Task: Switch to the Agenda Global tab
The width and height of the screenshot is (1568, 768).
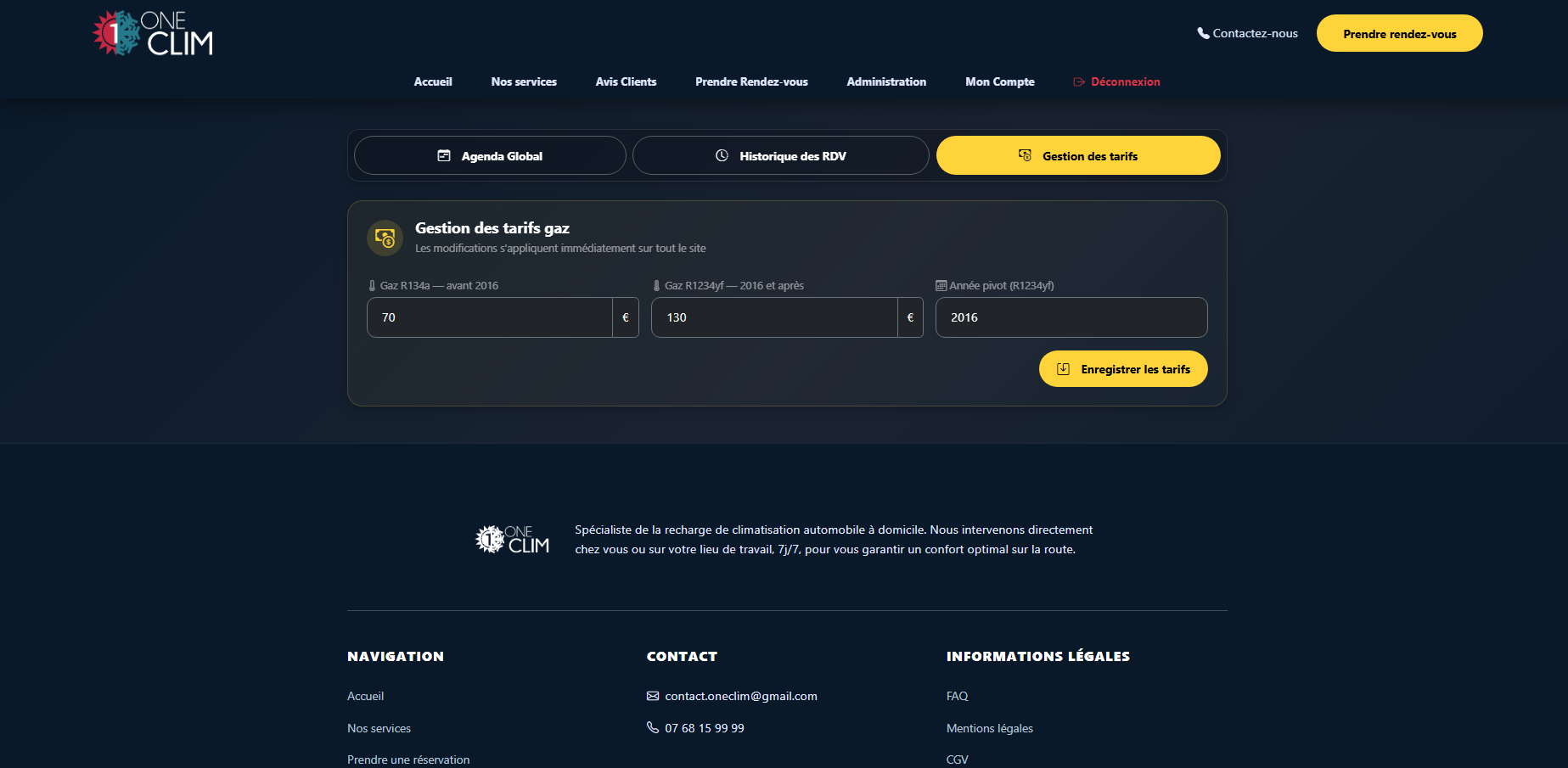Action: 490,155
